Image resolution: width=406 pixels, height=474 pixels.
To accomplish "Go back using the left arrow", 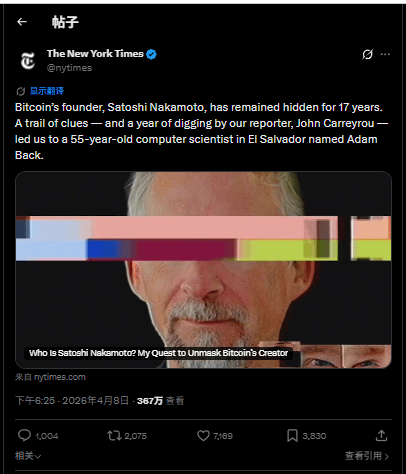I will coord(22,22).
